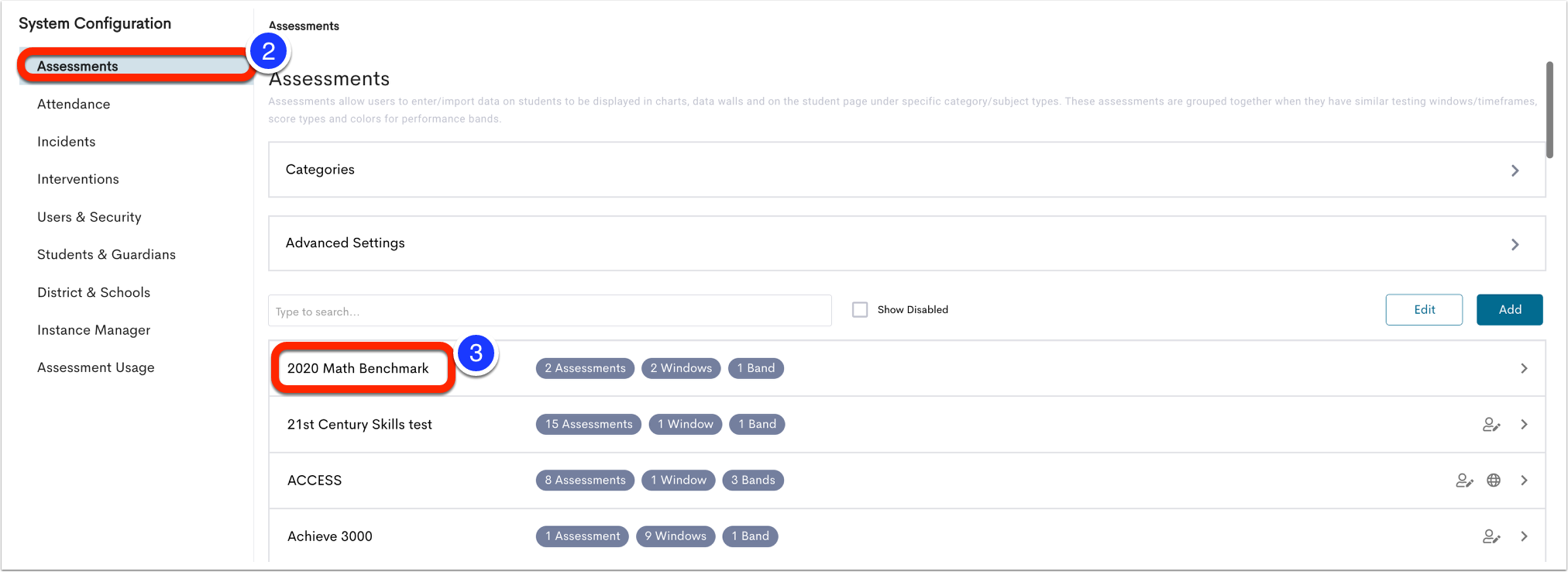Click the globe icon on ACCESS row
This screenshot has height=572, width=1568.
coord(1494,481)
